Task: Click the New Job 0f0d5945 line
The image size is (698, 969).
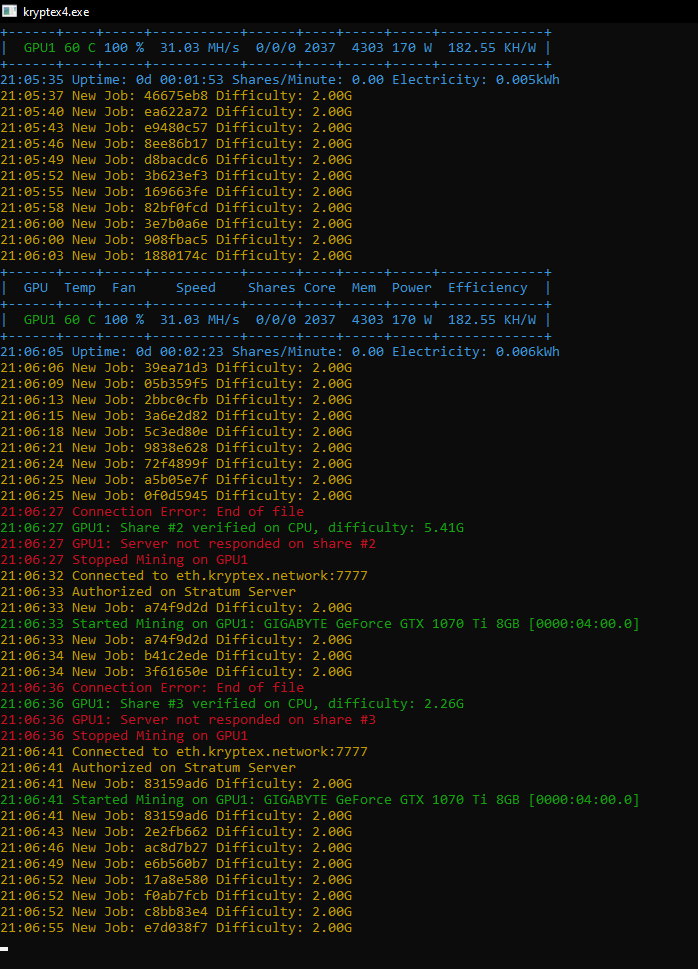Action: (176, 496)
